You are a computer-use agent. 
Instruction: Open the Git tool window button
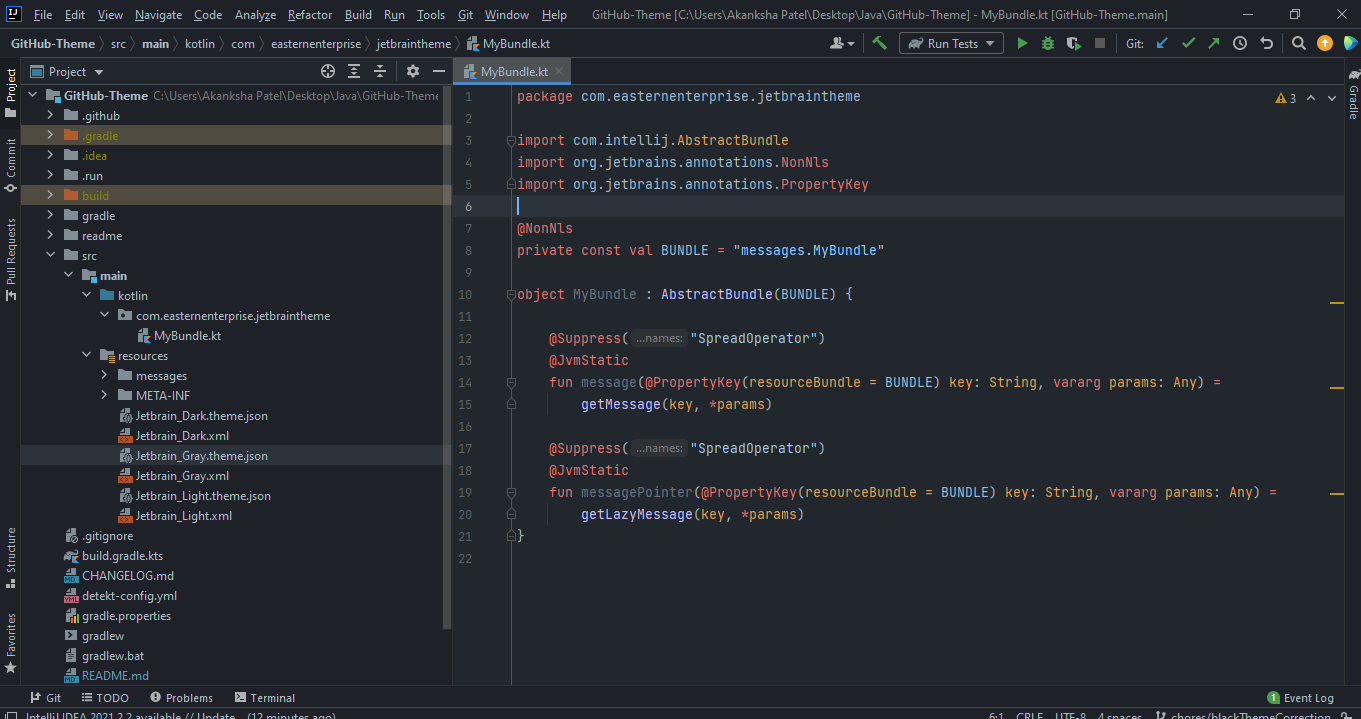click(45, 698)
